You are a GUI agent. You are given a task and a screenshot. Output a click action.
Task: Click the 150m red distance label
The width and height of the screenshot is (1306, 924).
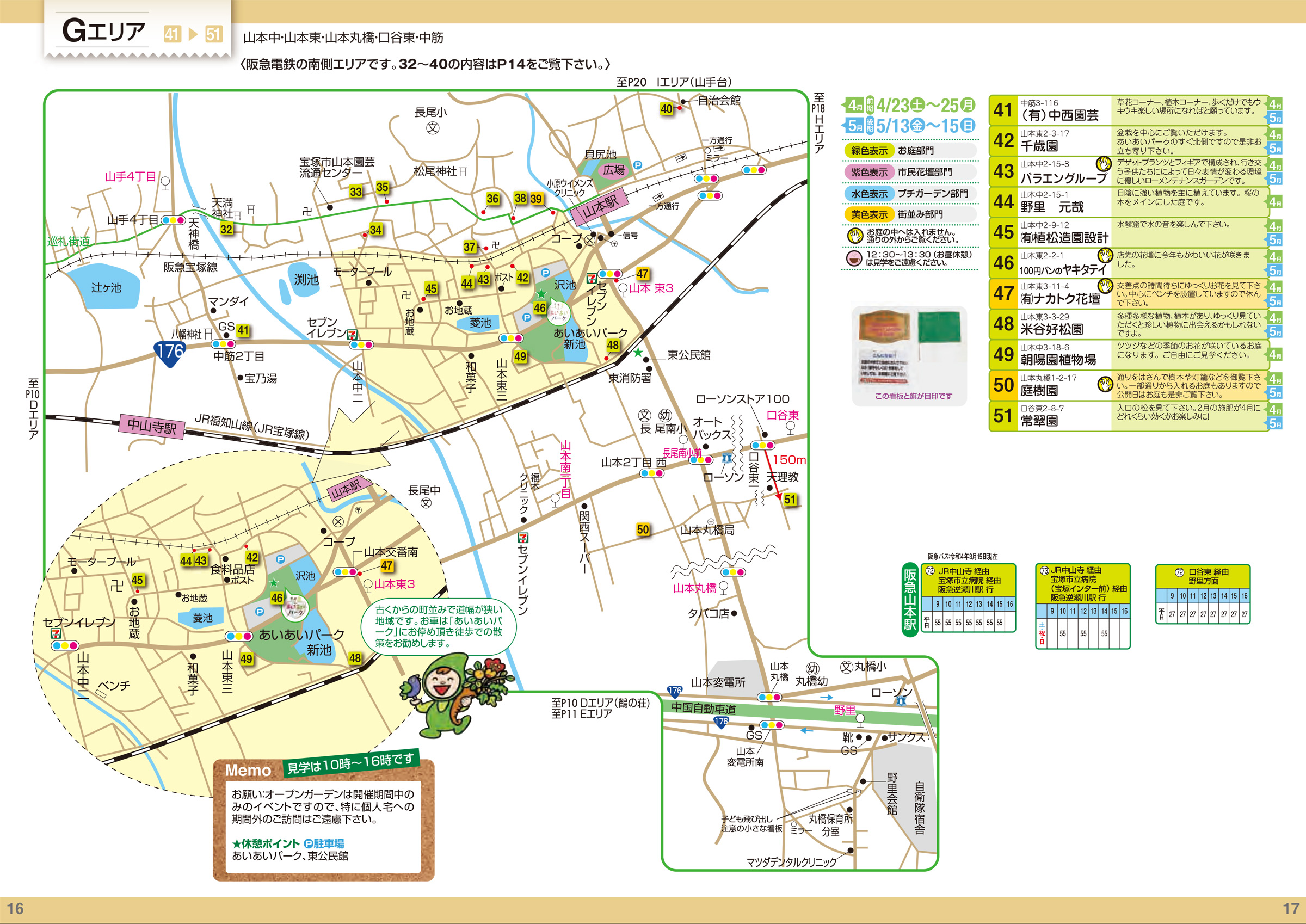(789, 460)
